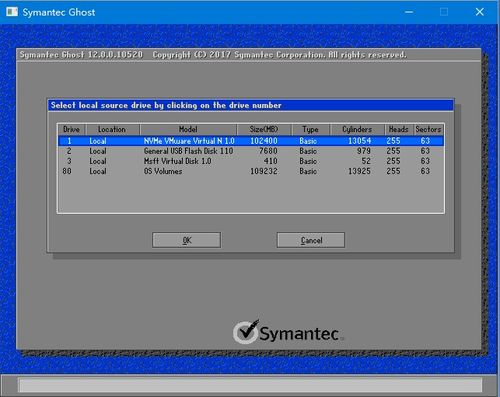500x397 pixels.
Task: Click the OK button
Action: click(186, 240)
